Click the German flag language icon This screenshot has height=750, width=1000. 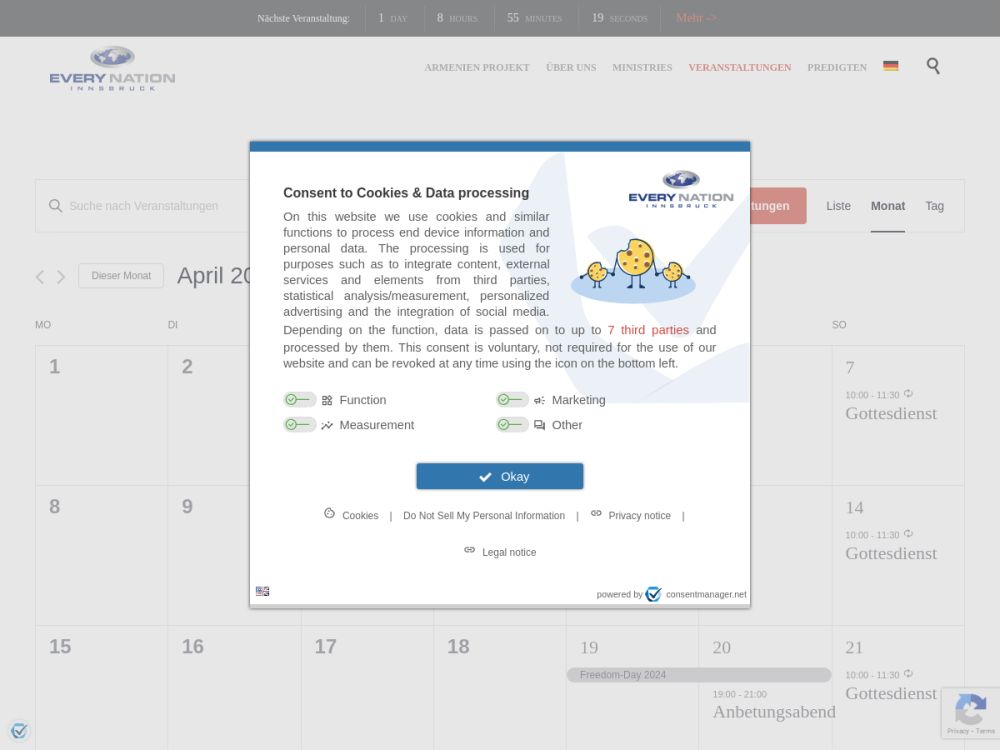(x=890, y=66)
